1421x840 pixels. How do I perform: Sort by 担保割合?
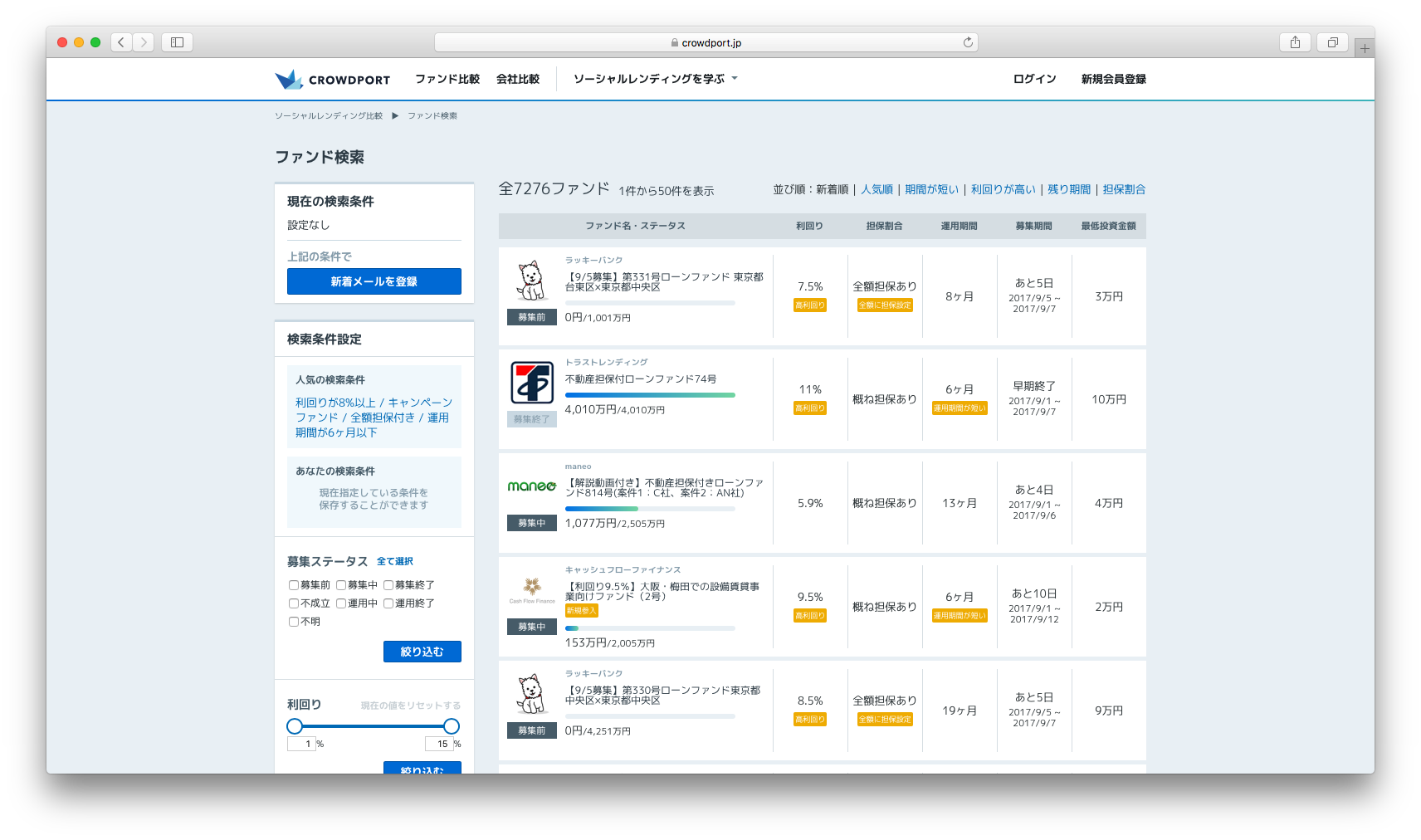[x=1124, y=189]
